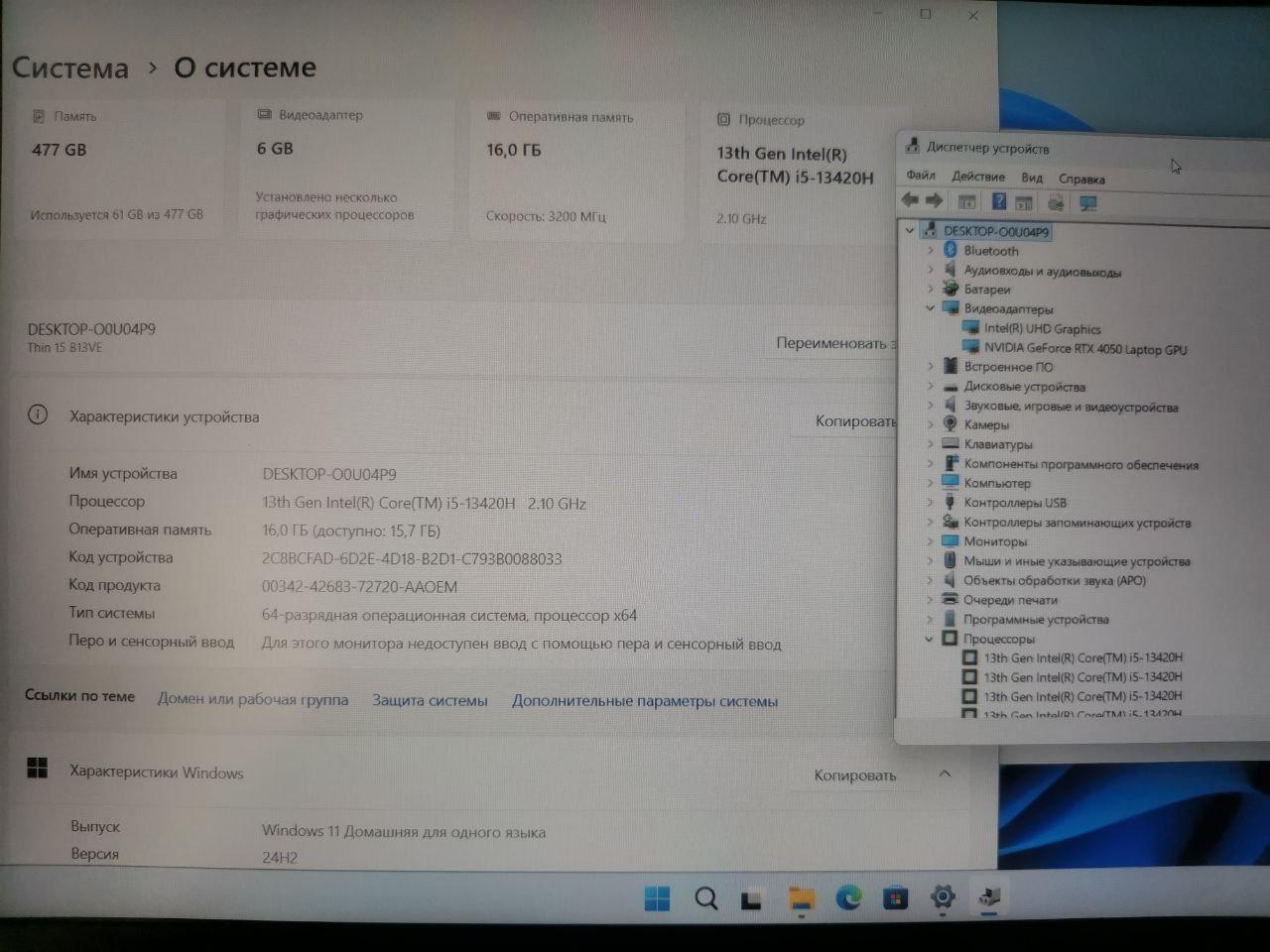
Task: Open Microsoft Store from taskbar
Action: click(896, 898)
